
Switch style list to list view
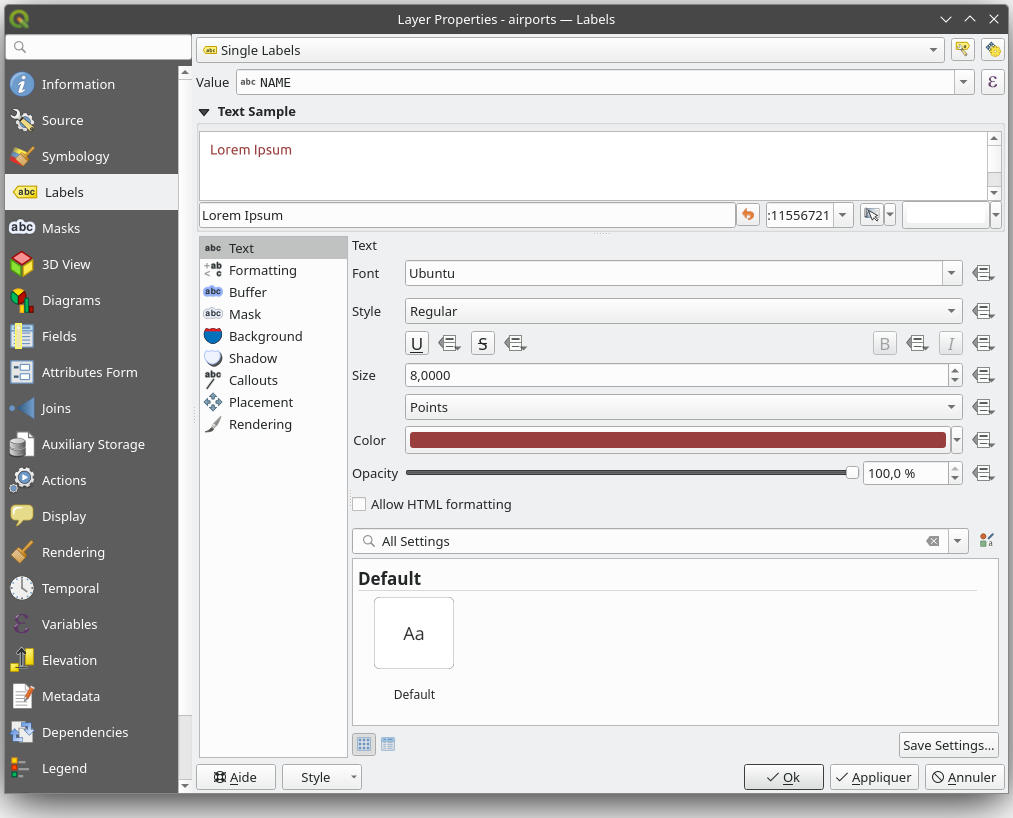[x=388, y=744]
